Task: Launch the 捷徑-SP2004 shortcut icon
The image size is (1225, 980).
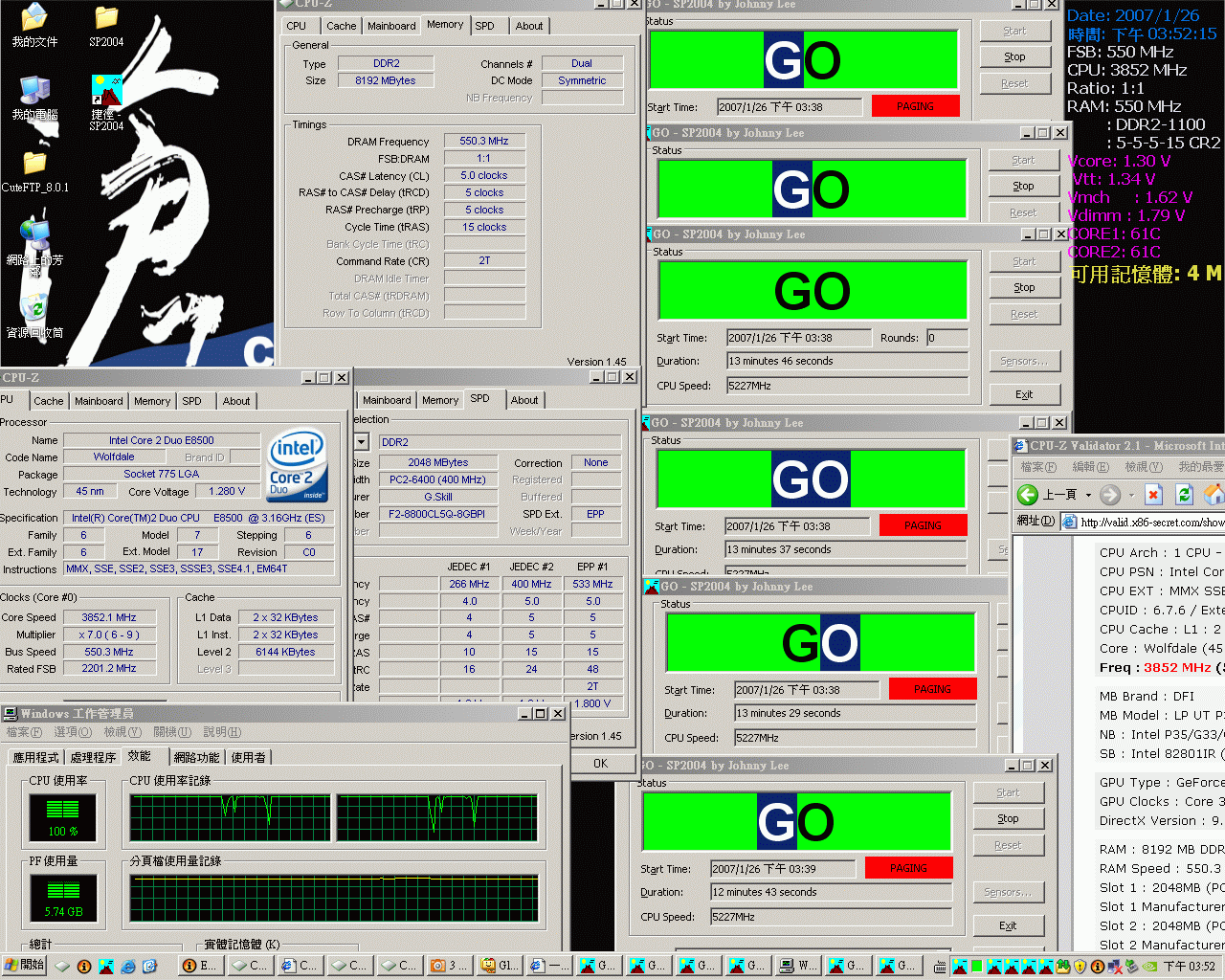Action: tap(106, 102)
